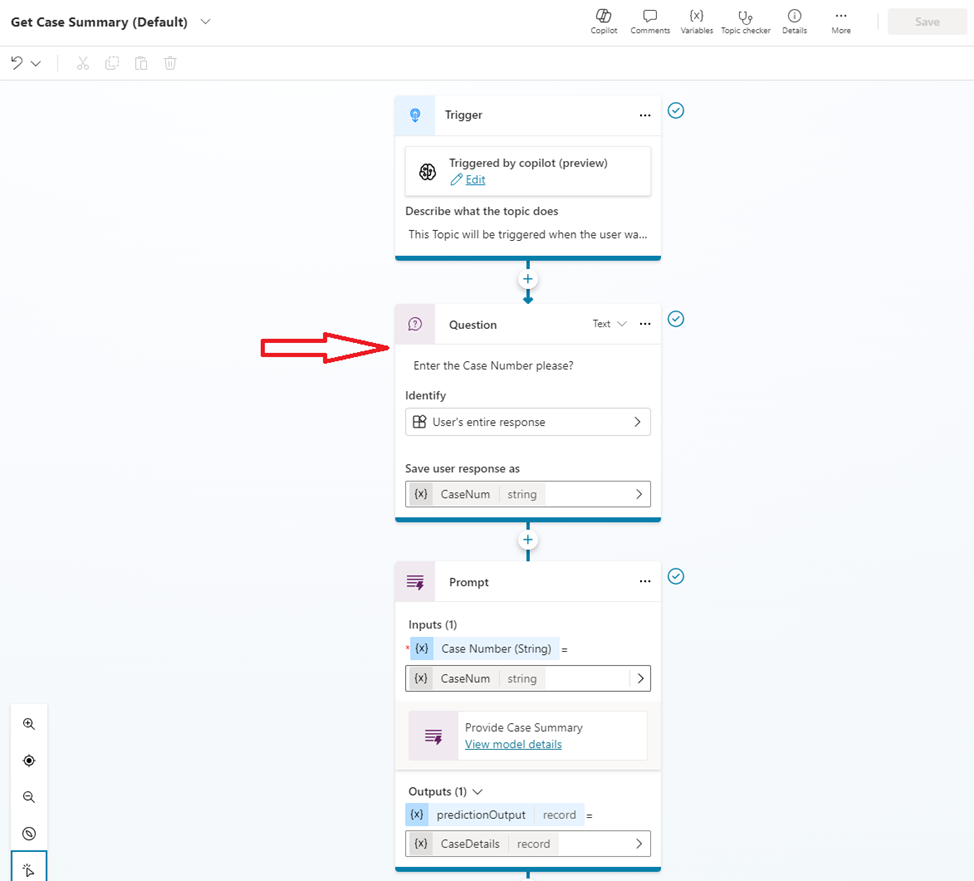This screenshot has height=881, width=974.
Task: Open the Comments pane
Action: 650,21
